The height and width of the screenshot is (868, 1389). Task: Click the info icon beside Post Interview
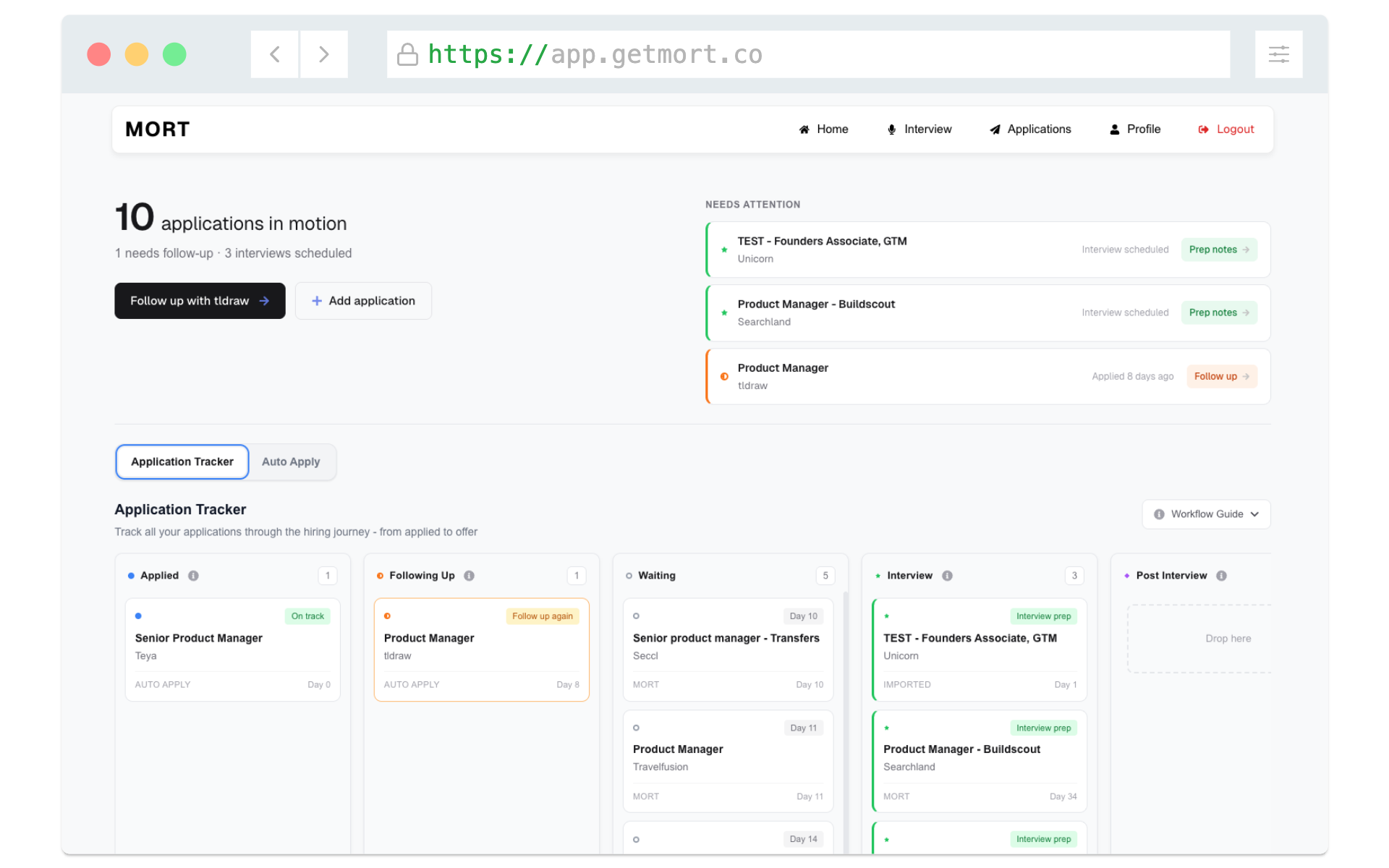pos(1221,576)
